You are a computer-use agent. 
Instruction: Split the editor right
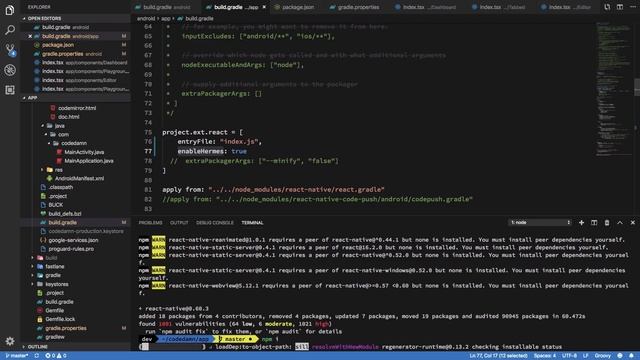[620, 7]
